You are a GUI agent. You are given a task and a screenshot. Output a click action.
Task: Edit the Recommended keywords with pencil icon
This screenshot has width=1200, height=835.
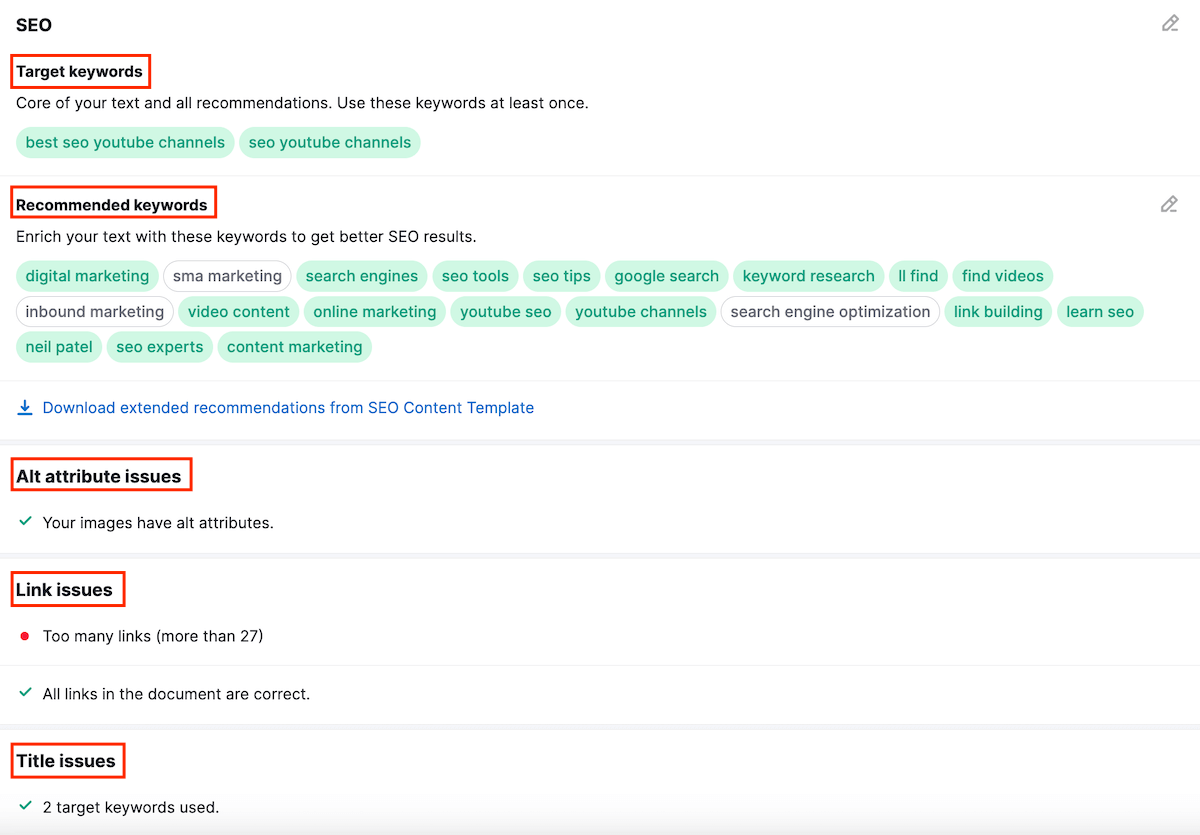coord(1169,204)
